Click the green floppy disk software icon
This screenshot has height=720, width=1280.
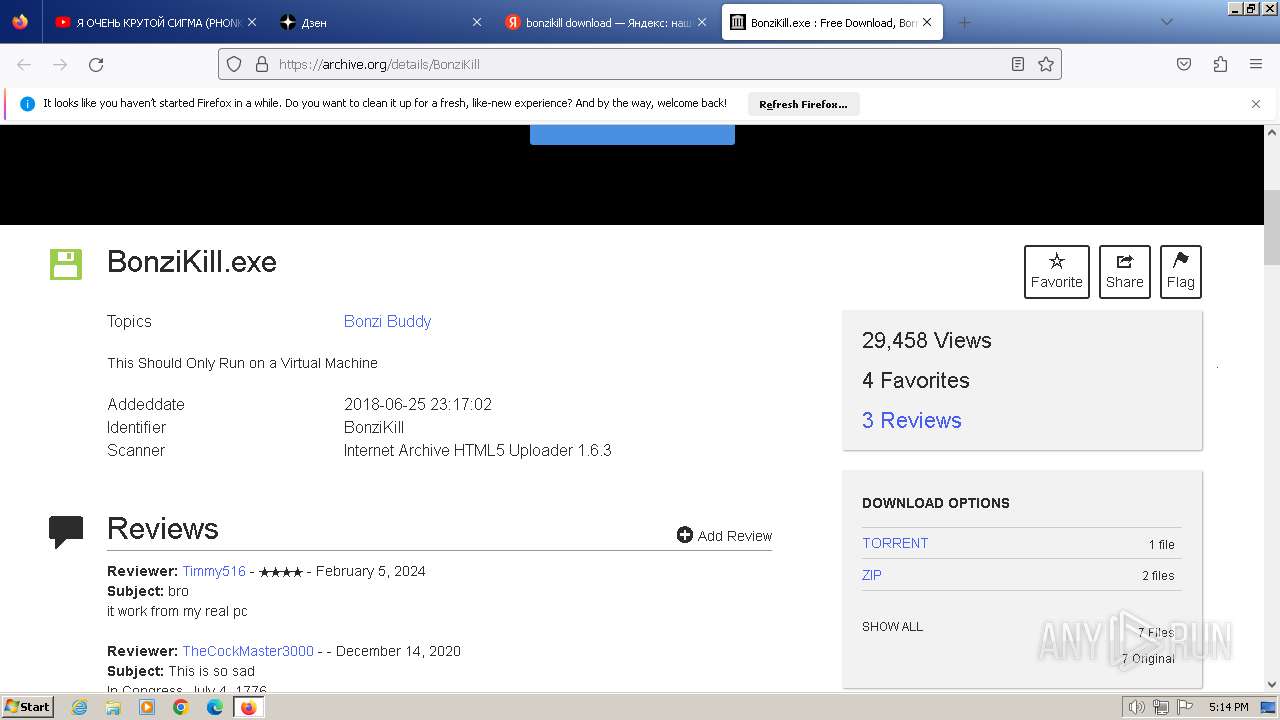[x=66, y=264]
